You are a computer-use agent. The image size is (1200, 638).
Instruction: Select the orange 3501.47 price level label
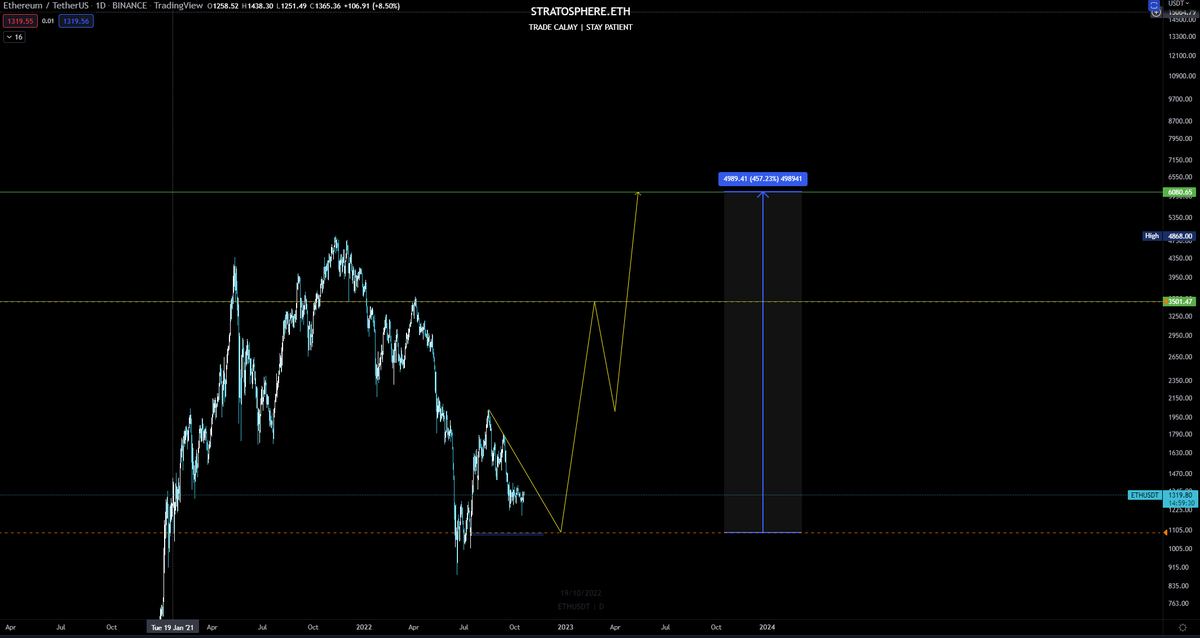[x=1178, y=300]
